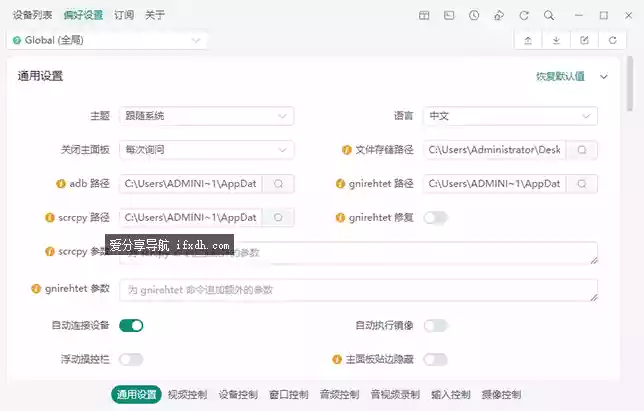Open the window arrangement layout icon
The height and width of the screenshot is (411, 644).
pyautogui.click(x=424, y=16)
